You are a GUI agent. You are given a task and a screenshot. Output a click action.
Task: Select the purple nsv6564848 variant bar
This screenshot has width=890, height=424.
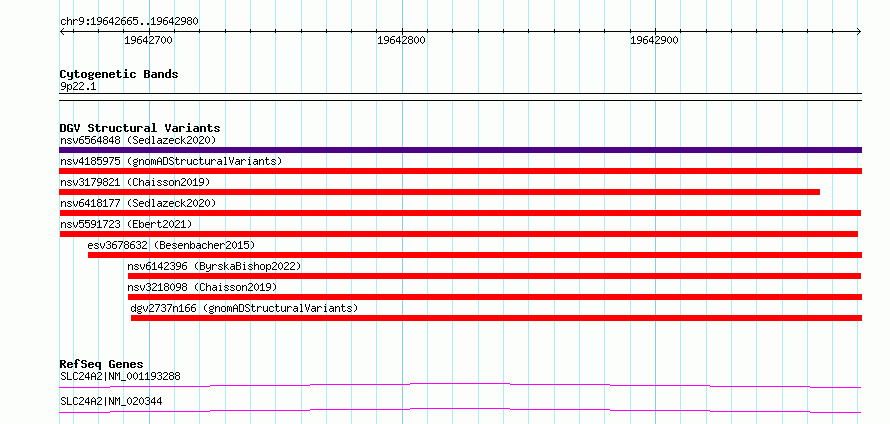point(460,150)
